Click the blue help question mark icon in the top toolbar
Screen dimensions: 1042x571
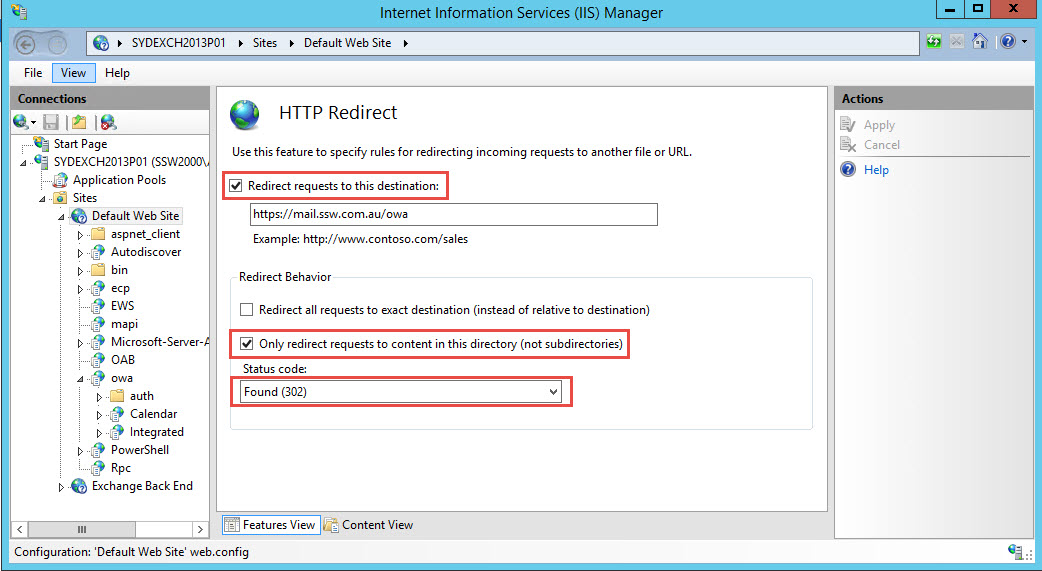point(1006,42)
